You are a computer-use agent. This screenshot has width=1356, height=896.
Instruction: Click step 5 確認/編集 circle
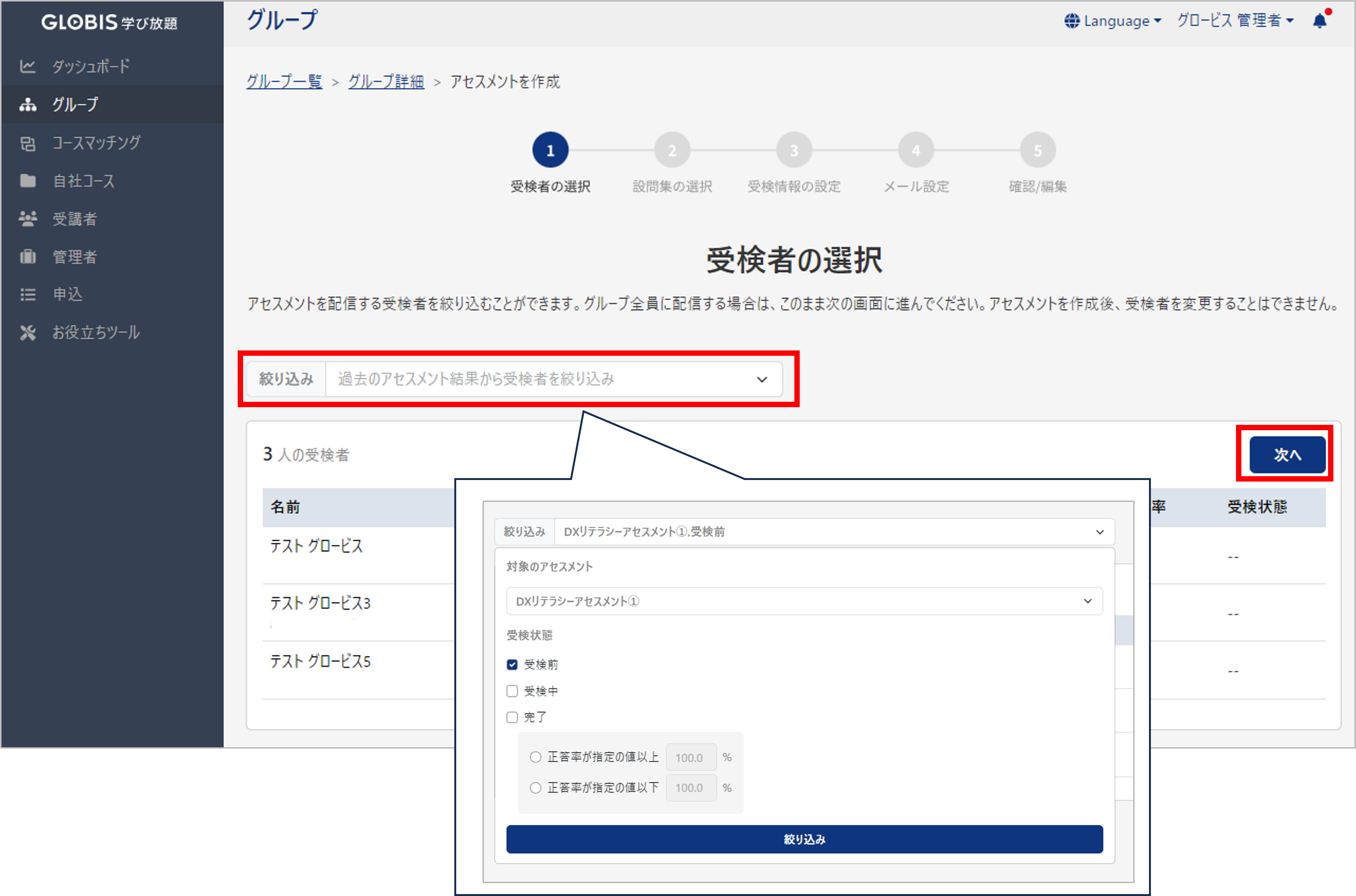(1038, 150)
